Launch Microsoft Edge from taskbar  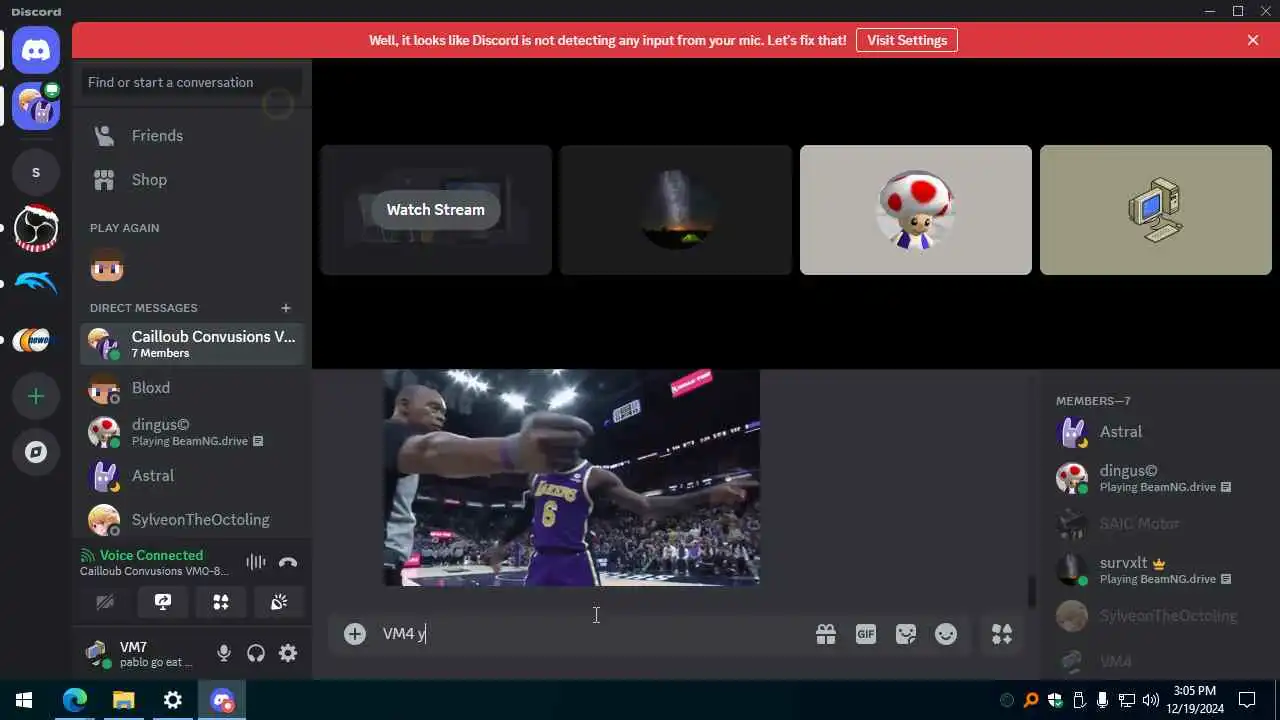click(75, 700)
